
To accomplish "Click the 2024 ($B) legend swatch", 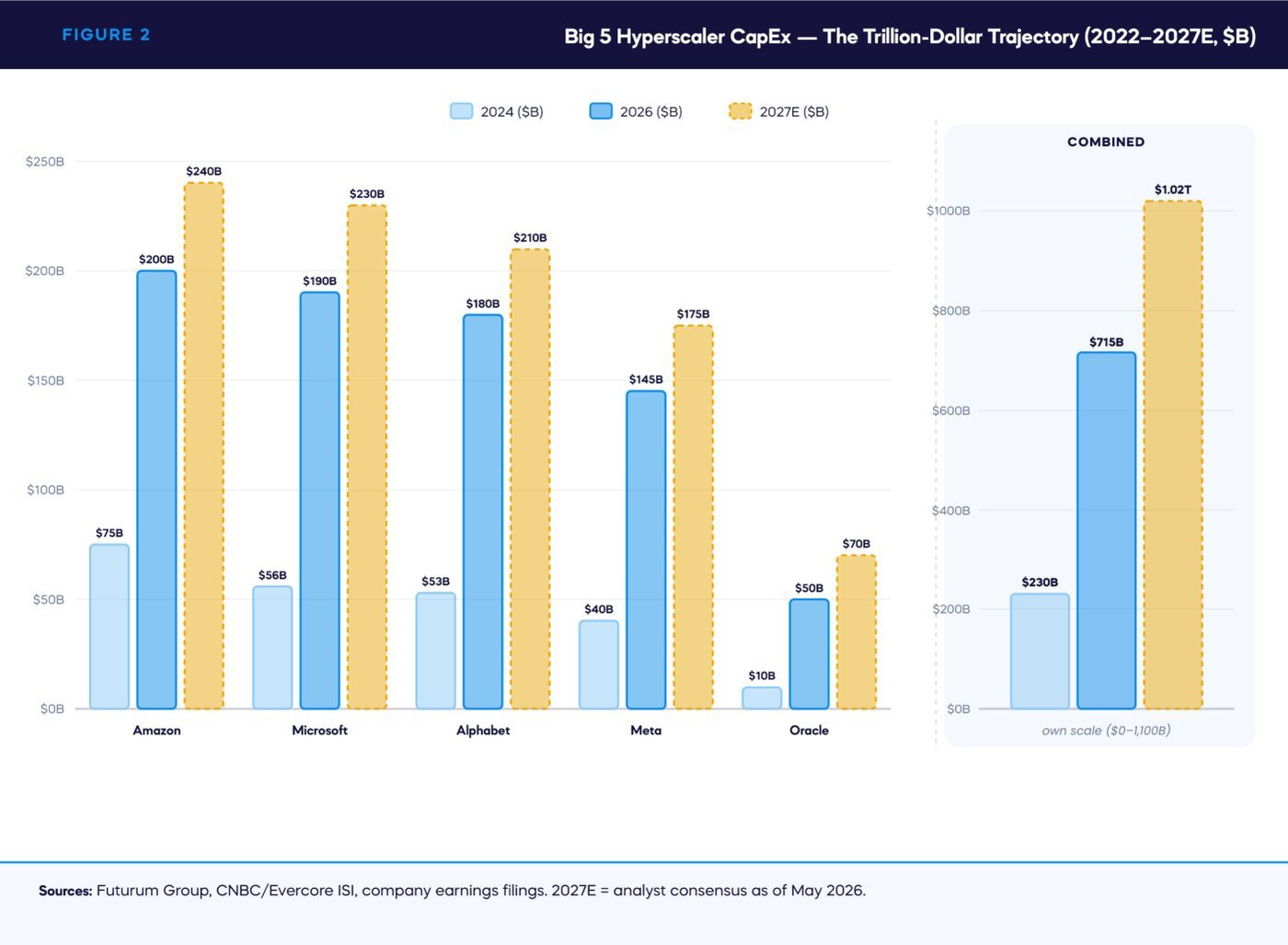I will pyautogui.click(x=461, y=111).
